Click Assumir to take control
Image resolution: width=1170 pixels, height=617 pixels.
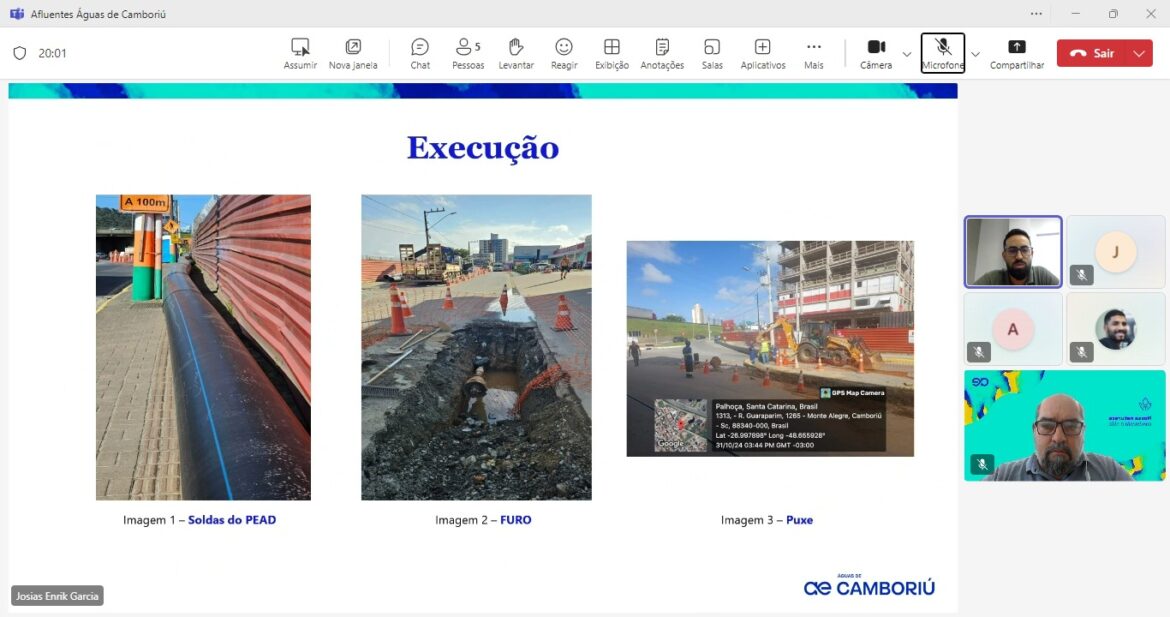point(300,53)
